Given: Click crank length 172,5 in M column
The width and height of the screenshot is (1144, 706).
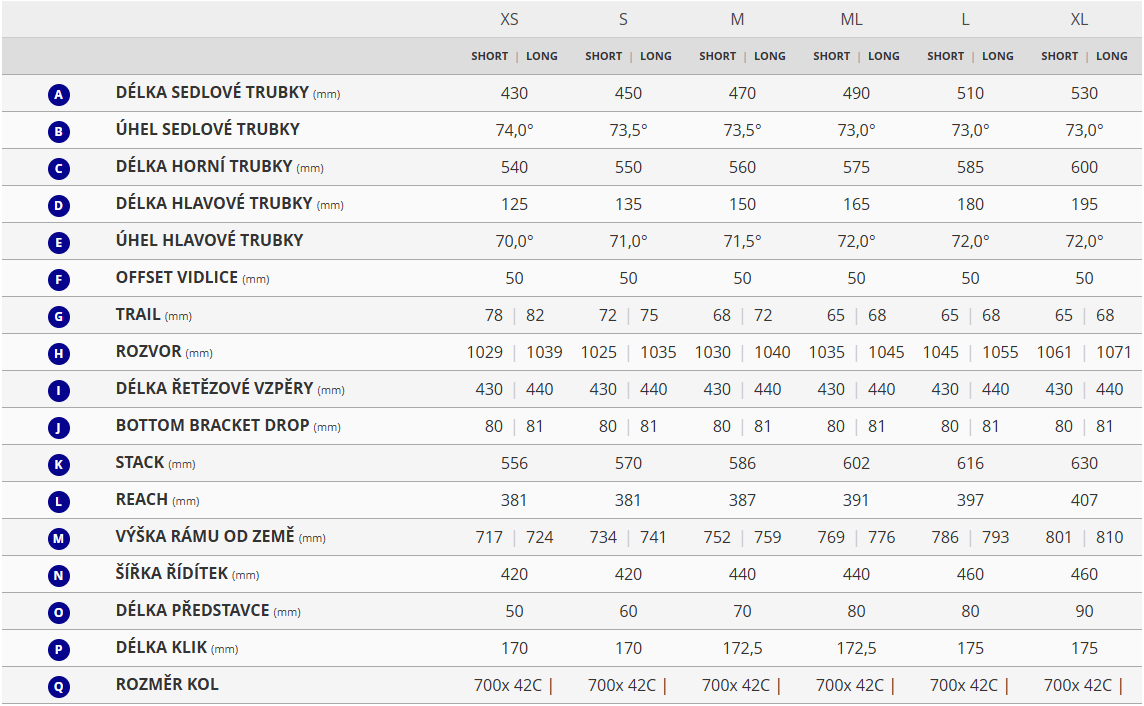Looking at the screenshot, I should (742, 648).
